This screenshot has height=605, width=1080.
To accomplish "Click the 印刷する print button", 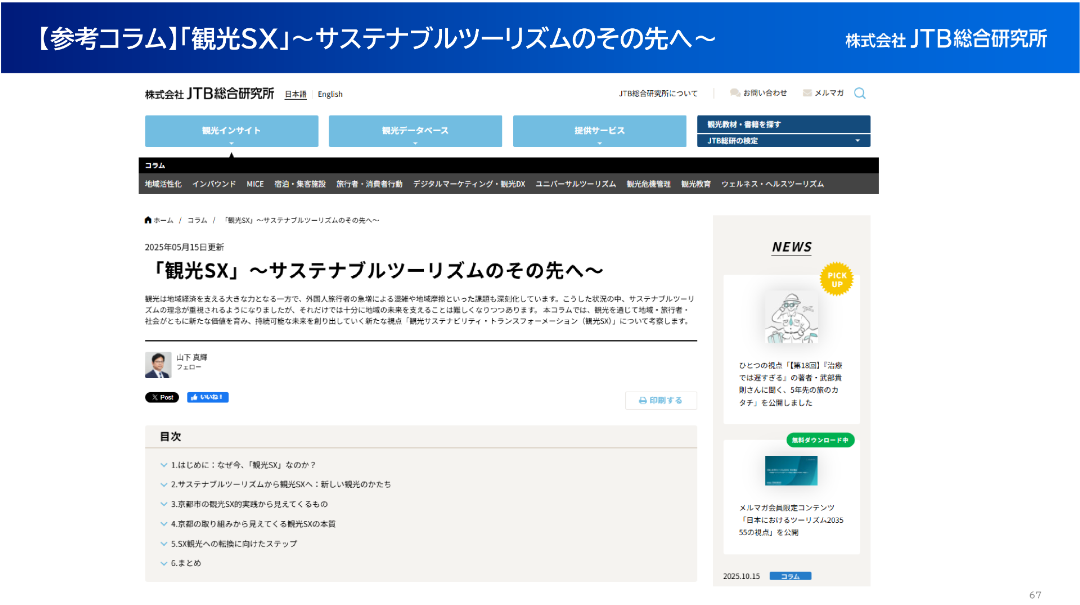I will pos(660,400).
